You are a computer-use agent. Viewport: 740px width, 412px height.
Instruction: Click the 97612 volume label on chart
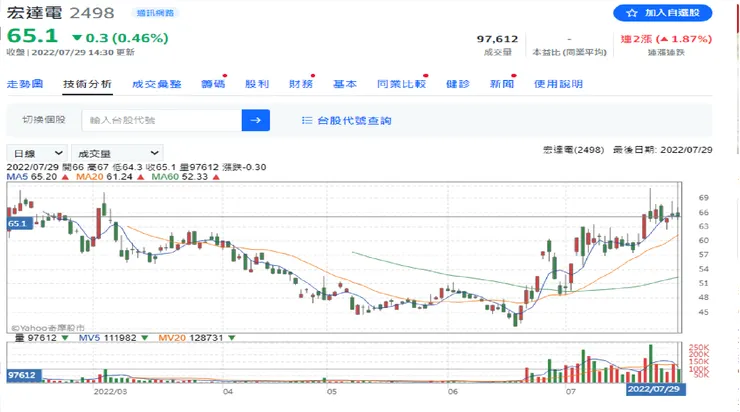tap(22, 375)
